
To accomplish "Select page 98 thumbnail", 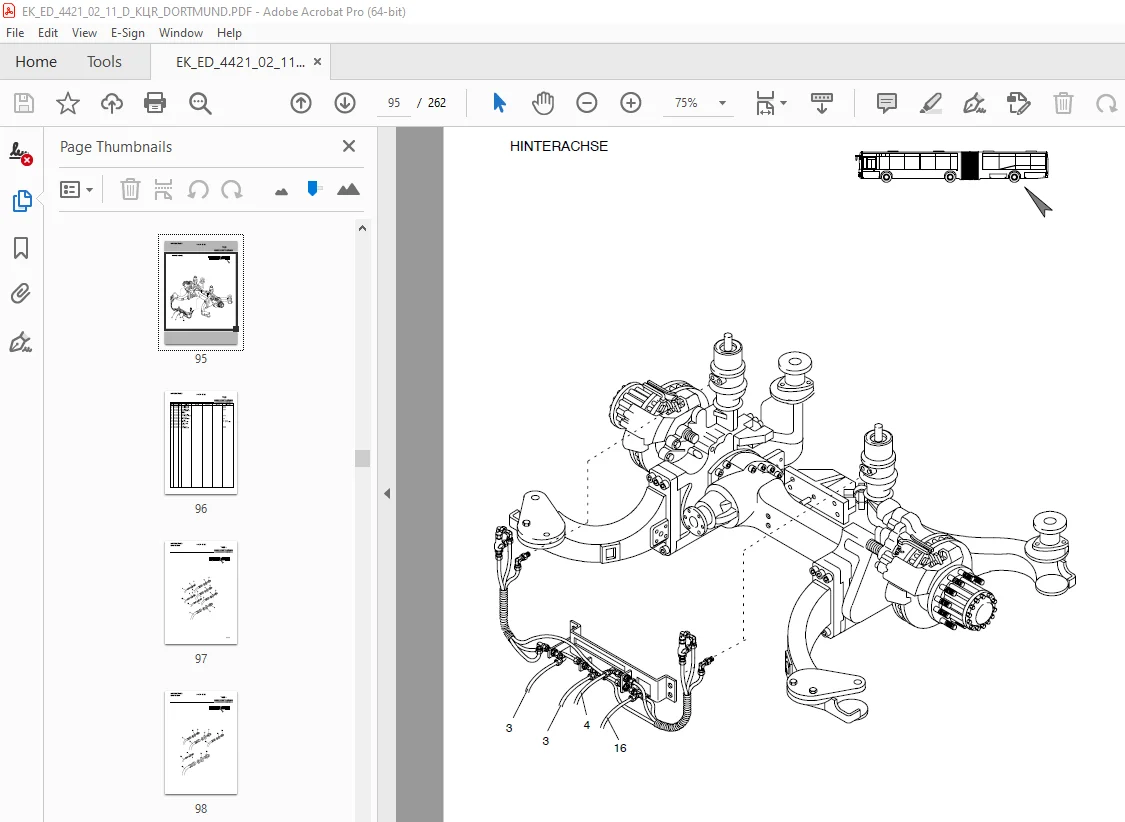I will pyautogui.click(x=201, y=742).
